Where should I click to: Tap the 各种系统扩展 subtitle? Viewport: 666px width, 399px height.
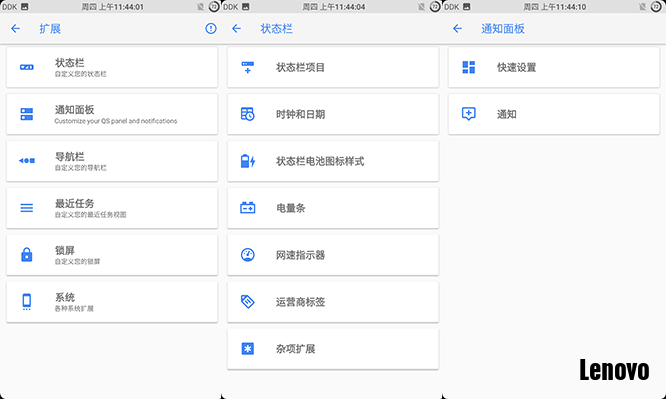74,308
